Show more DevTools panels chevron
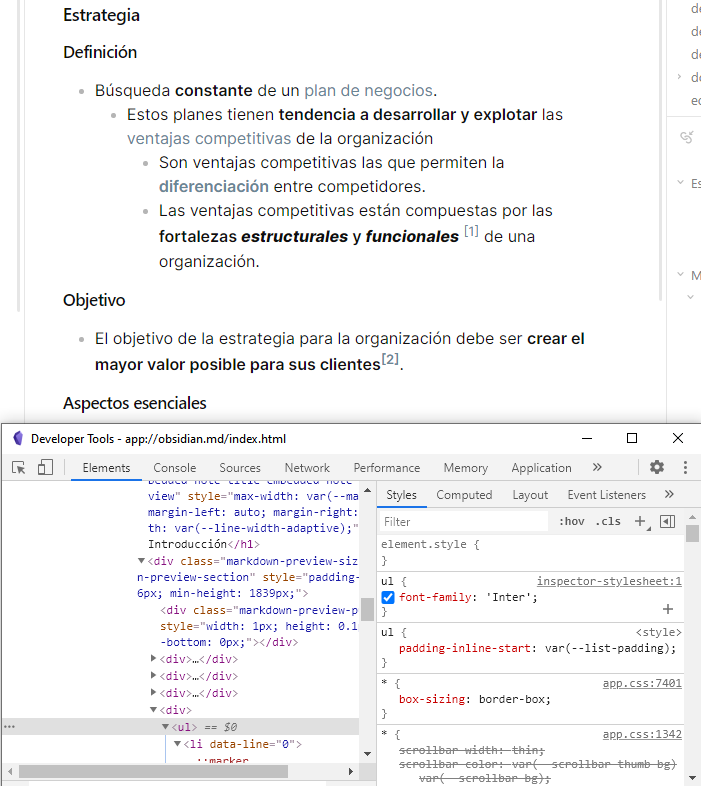This screenshot has width=701, height=786. 597,467
